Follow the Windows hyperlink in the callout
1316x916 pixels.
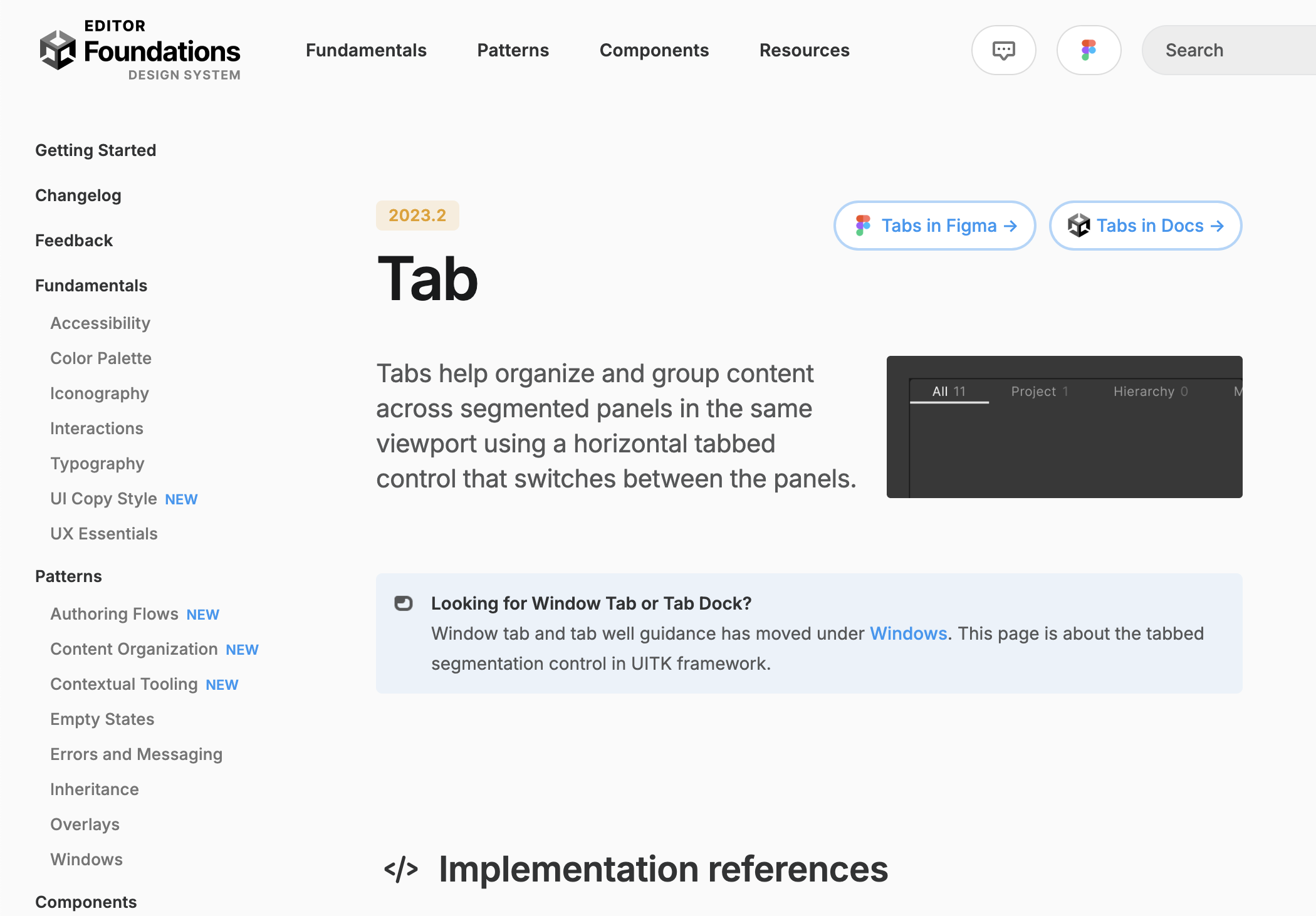pyautogui.click(x=908, y=633)
